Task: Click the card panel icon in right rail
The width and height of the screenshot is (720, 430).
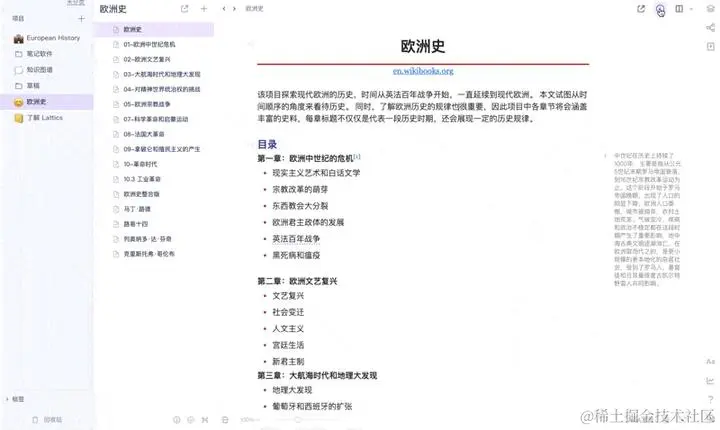Action: tap(710, 46)
